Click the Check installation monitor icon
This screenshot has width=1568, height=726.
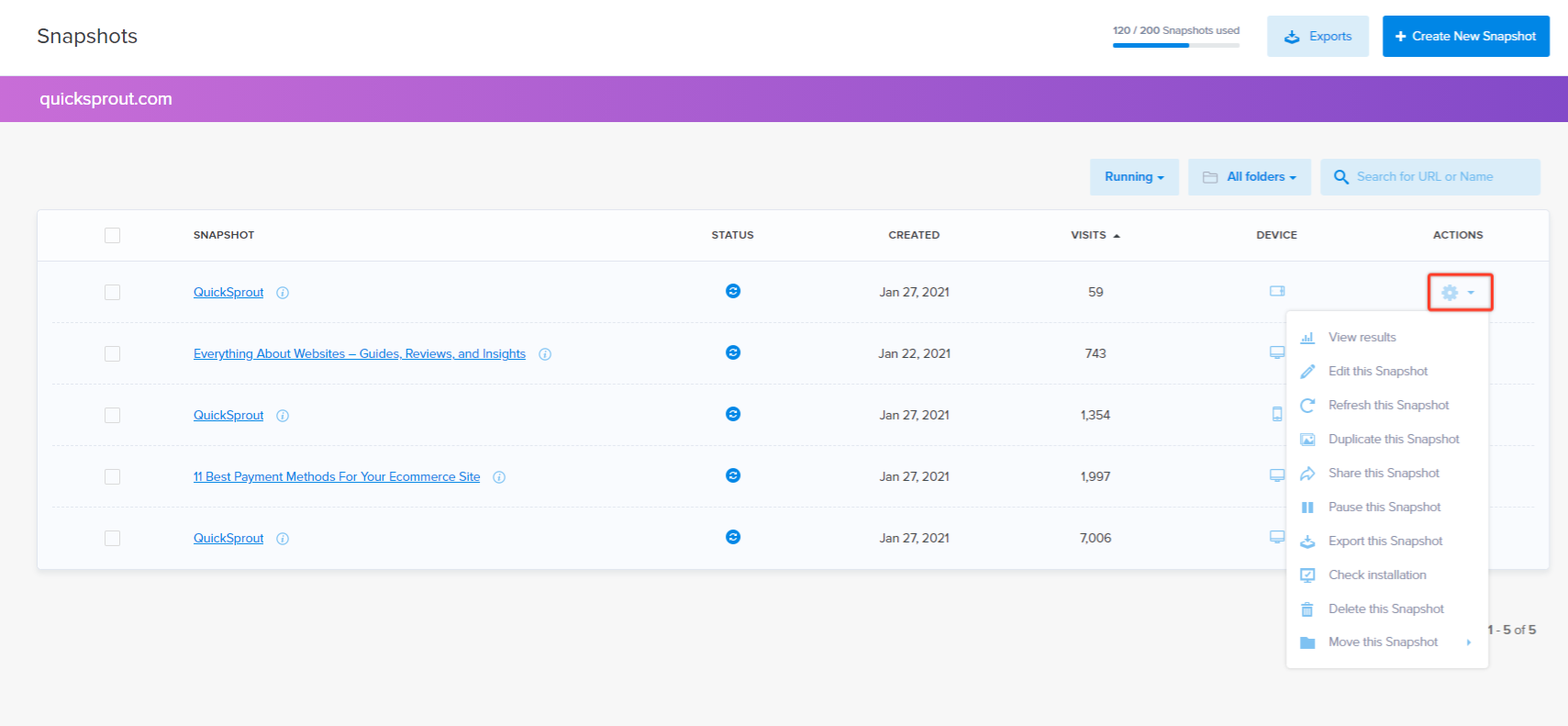(x=1307, y=575)
